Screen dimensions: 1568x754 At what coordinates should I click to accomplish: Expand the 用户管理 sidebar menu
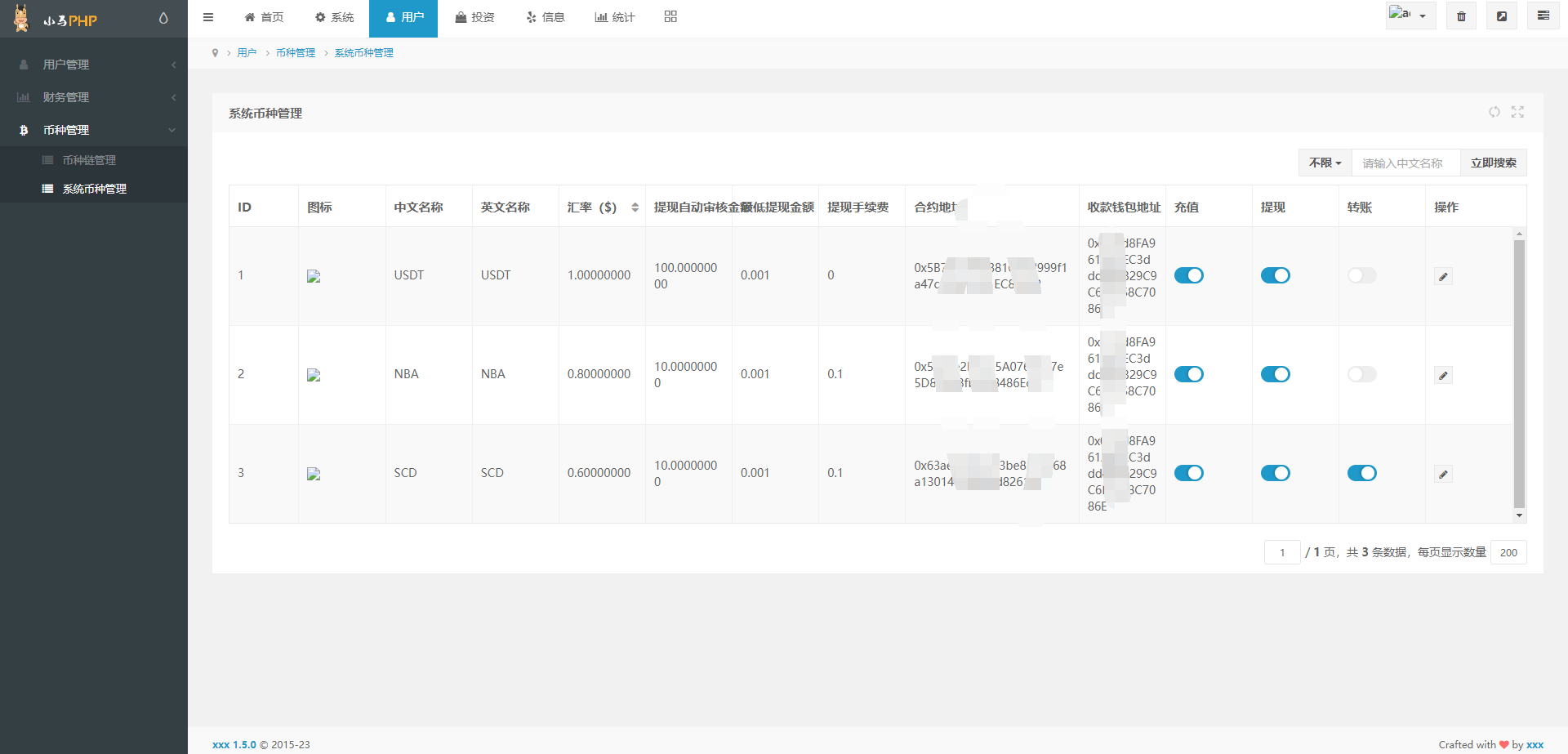pos(94,65)
